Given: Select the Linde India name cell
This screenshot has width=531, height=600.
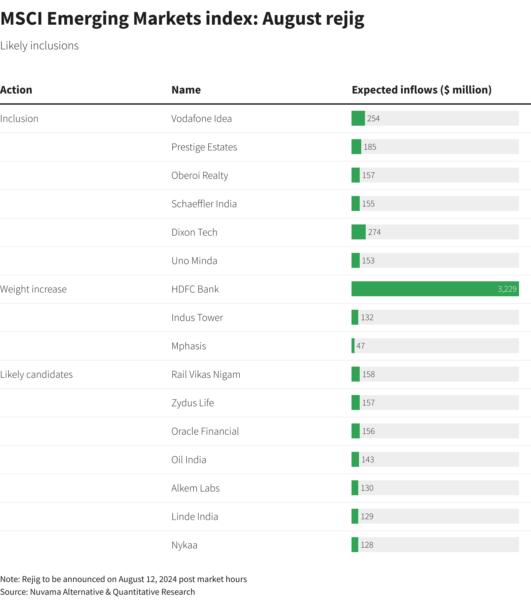Looking at the screenshot, I should pyautogui.click(x=194, y=517).
